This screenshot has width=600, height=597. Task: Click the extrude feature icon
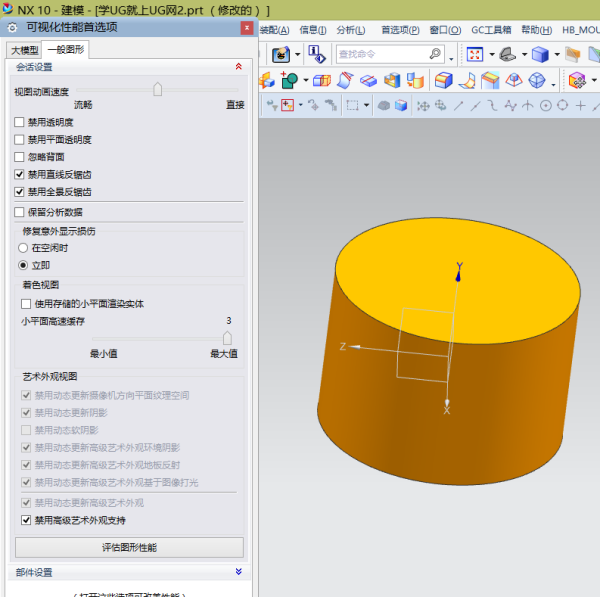pyautogui.click(x=322, y=80)
